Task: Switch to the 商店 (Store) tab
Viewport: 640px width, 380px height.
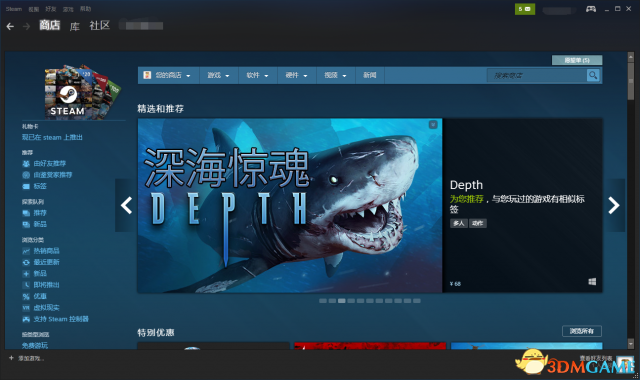Action: pos(49,25)
